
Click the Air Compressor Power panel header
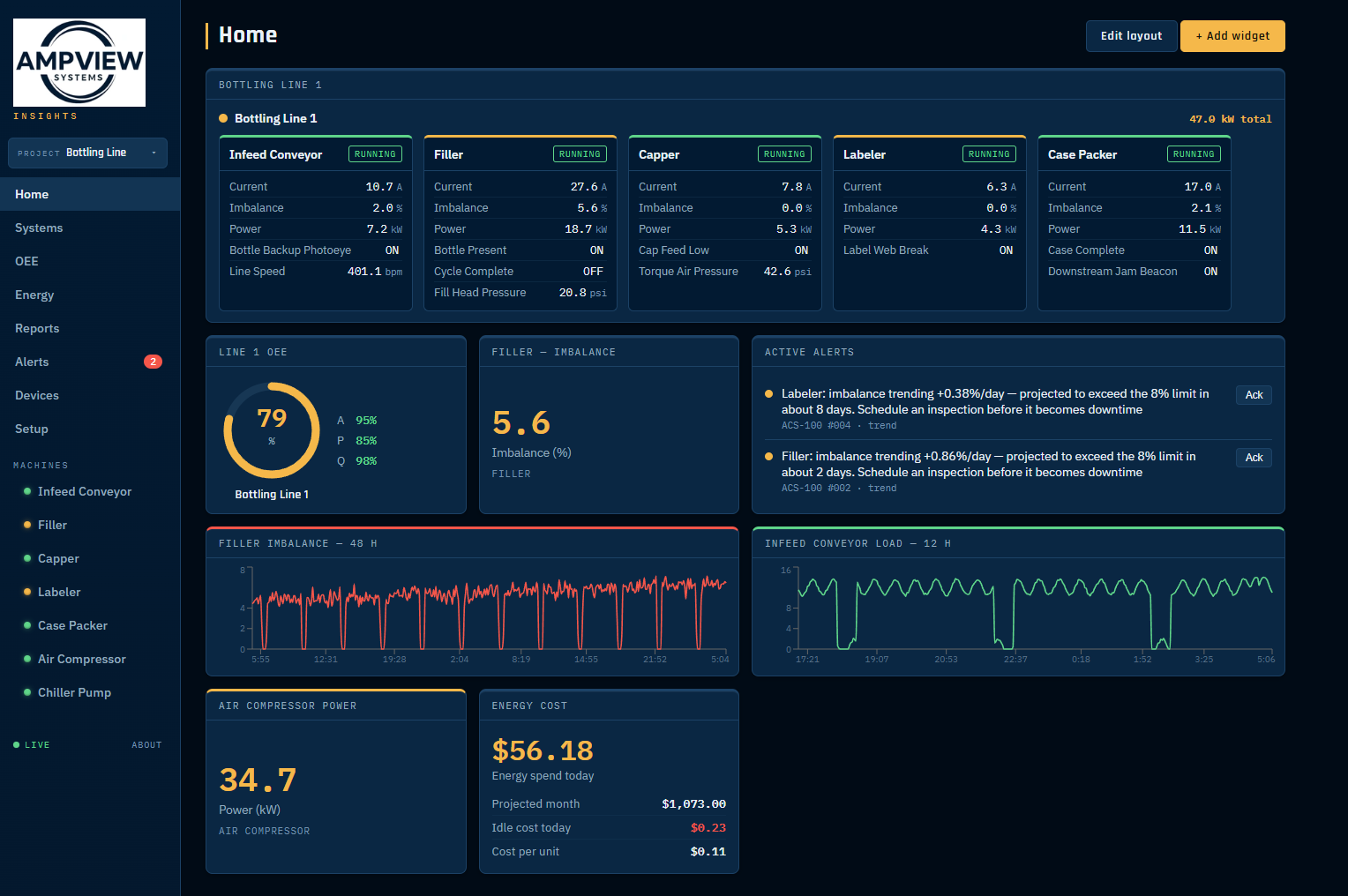tap(336, 706)
